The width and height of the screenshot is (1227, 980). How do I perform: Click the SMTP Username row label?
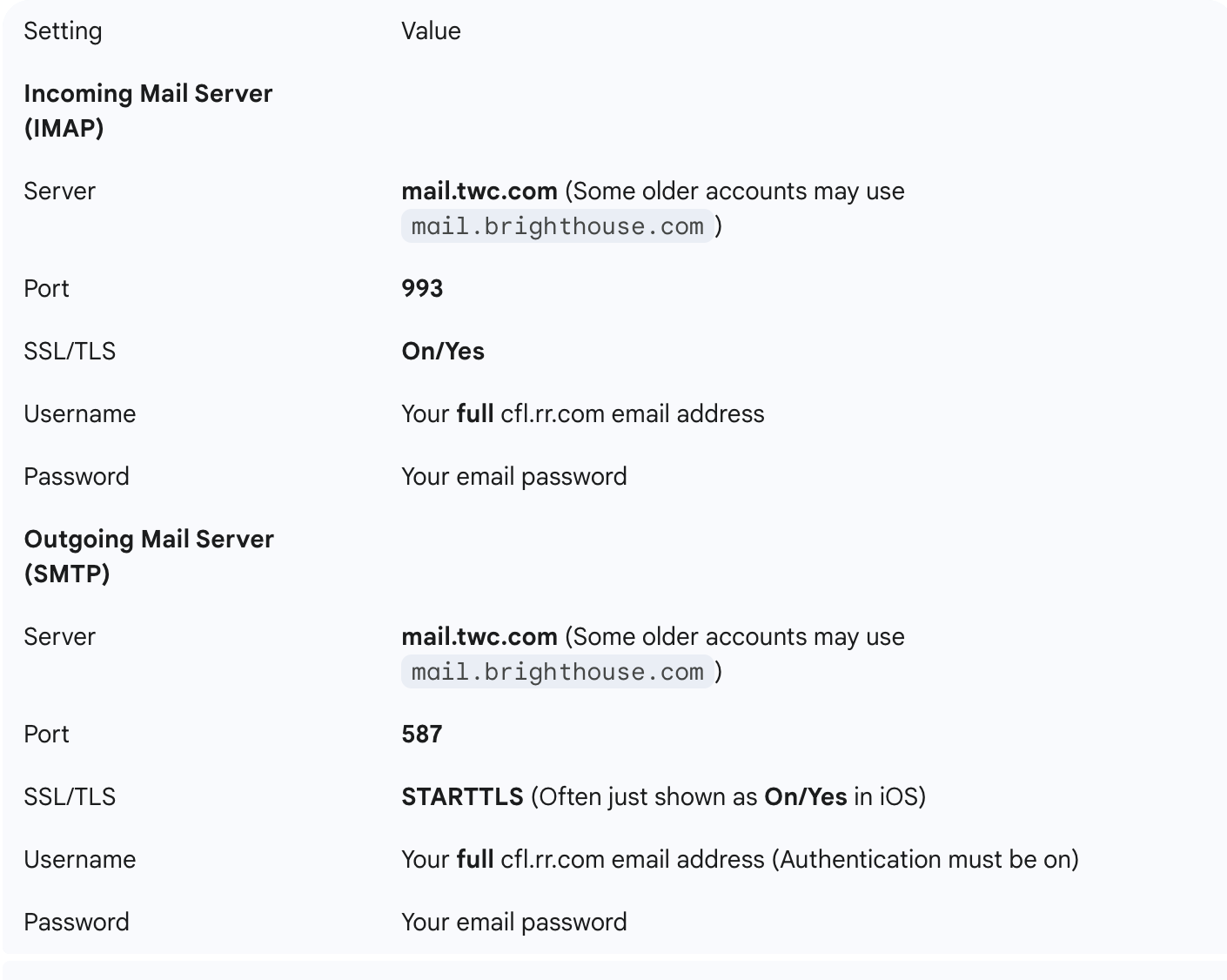click(80, 860)
